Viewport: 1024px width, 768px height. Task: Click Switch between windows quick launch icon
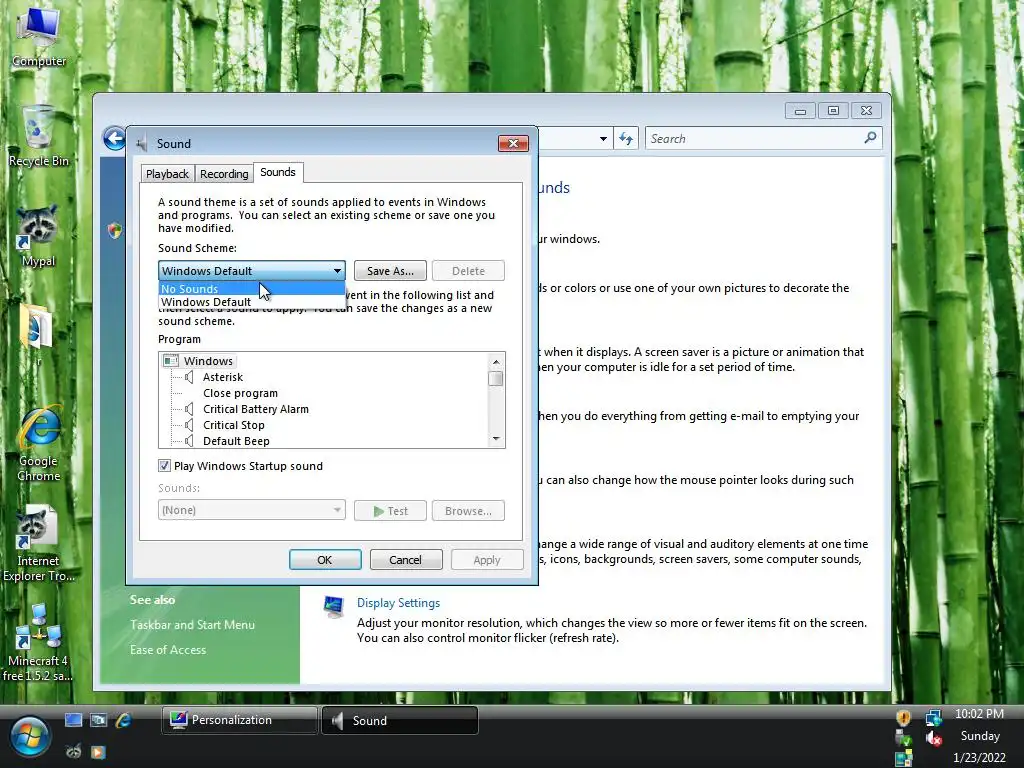click(x=98, y=720)
